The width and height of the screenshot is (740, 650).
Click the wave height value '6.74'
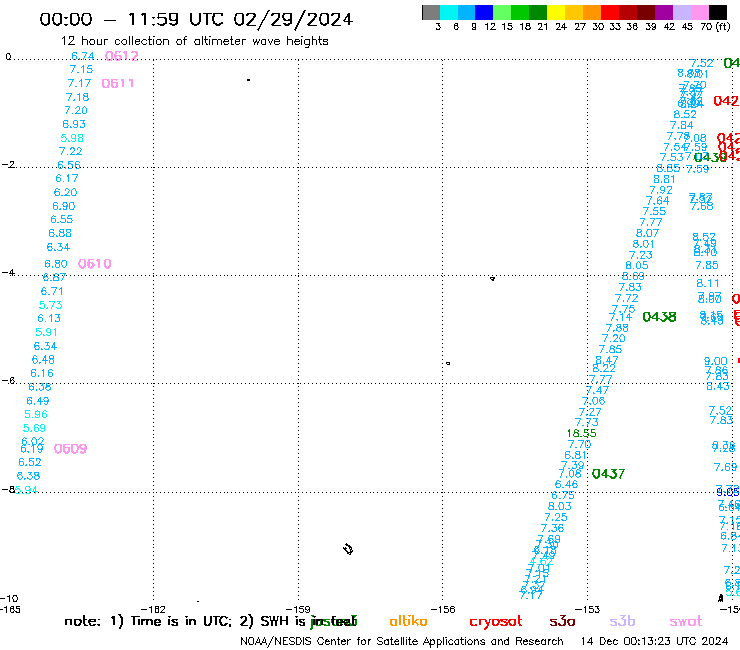(x=83, y=56)
